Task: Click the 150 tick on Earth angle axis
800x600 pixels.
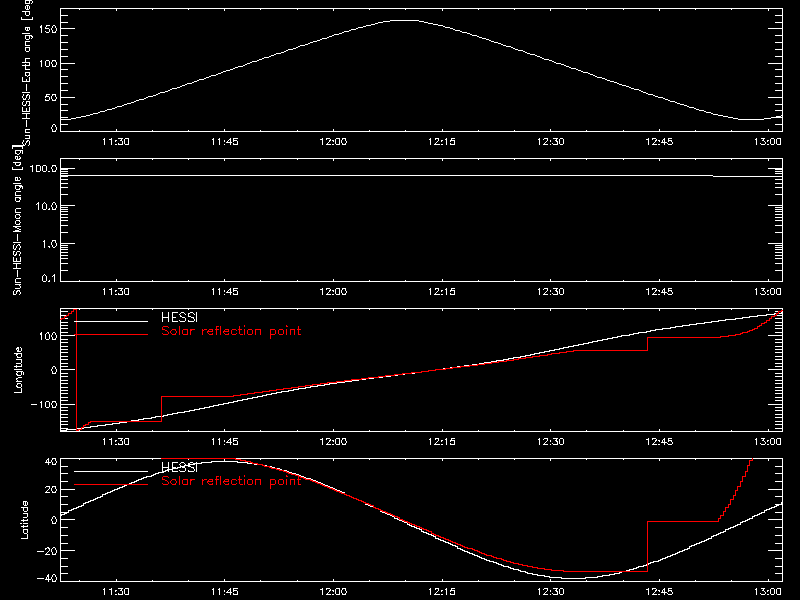Action: 48,29
